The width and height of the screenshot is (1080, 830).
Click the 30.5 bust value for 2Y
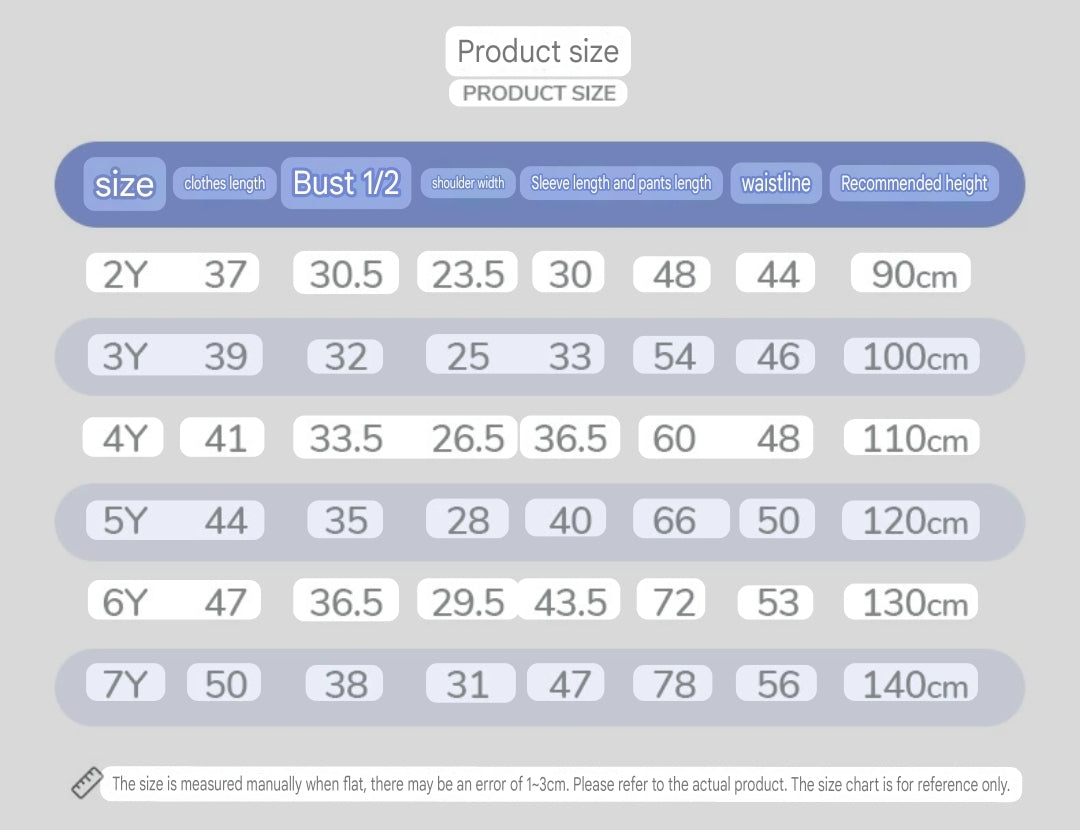pyautogui.click(x=346, y=273)
